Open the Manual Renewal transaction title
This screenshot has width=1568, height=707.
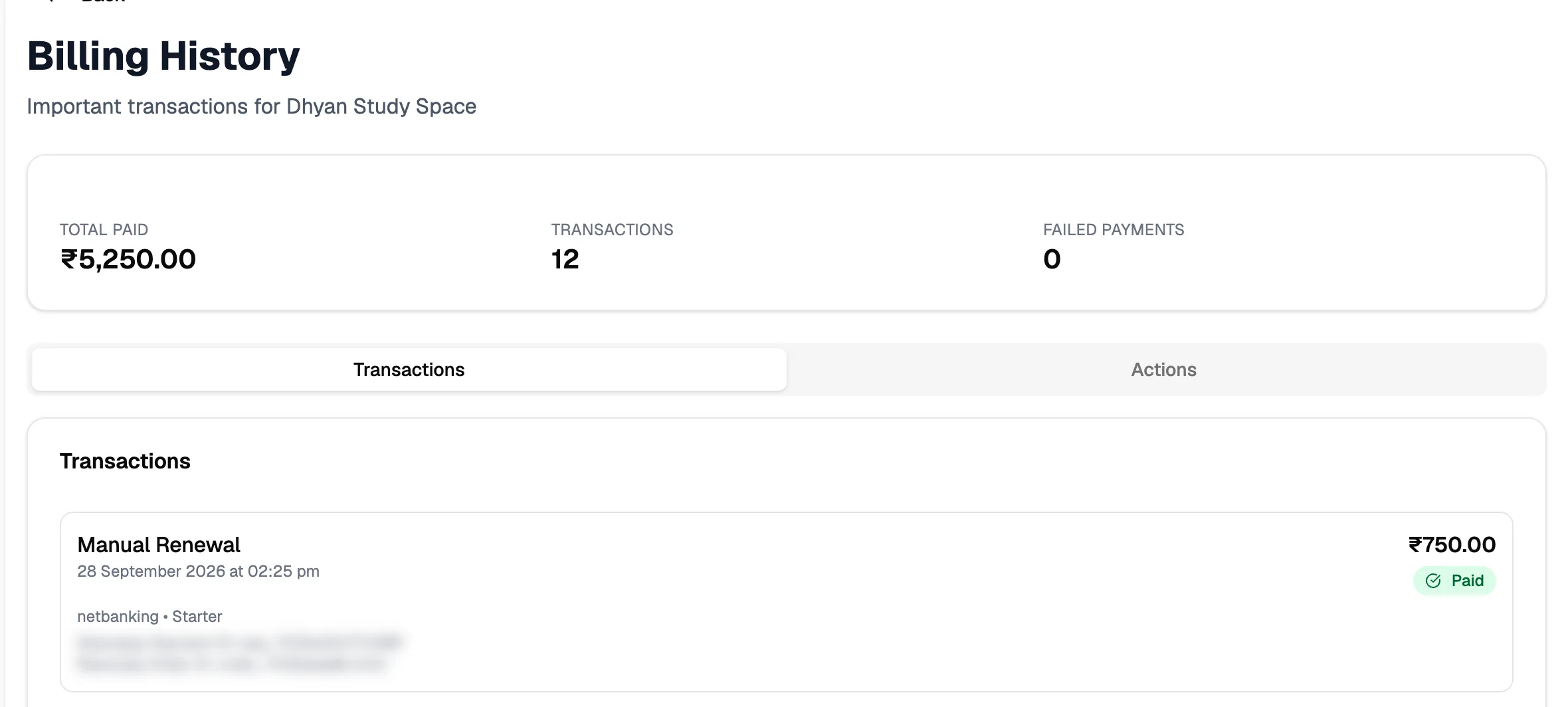(159, 545)
